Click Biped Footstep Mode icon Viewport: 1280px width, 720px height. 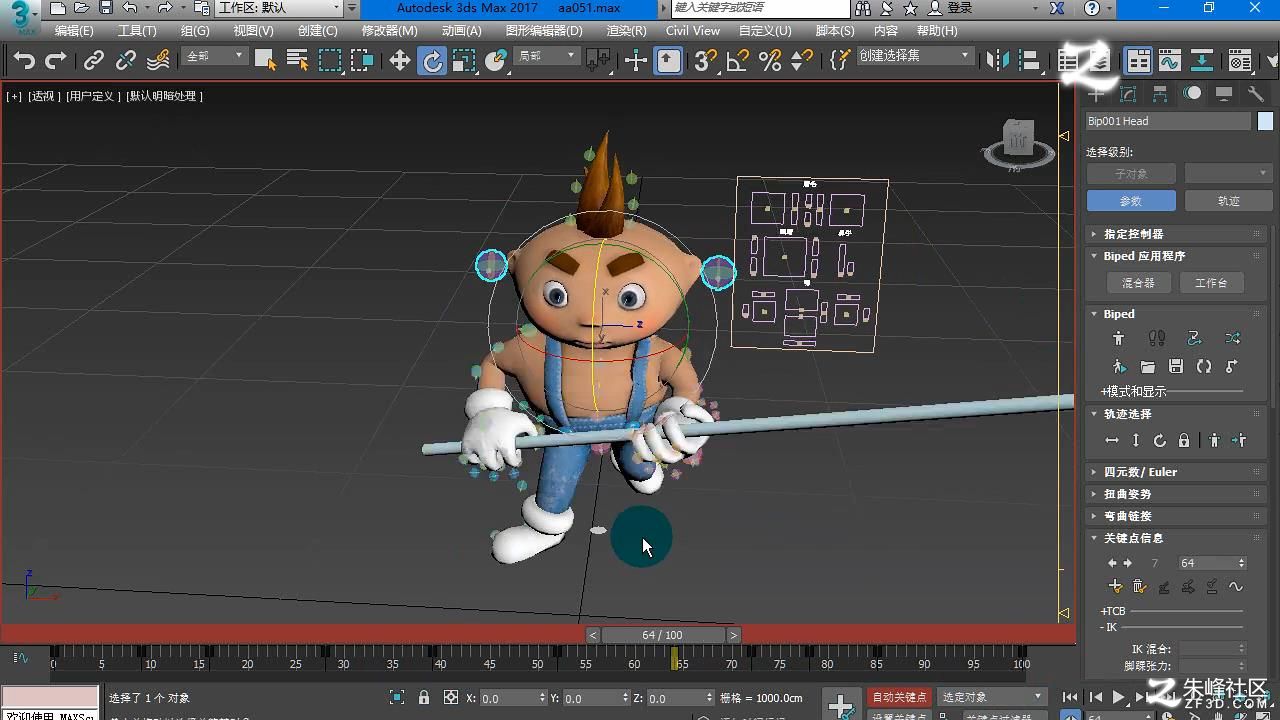[x=1157, y=339]
